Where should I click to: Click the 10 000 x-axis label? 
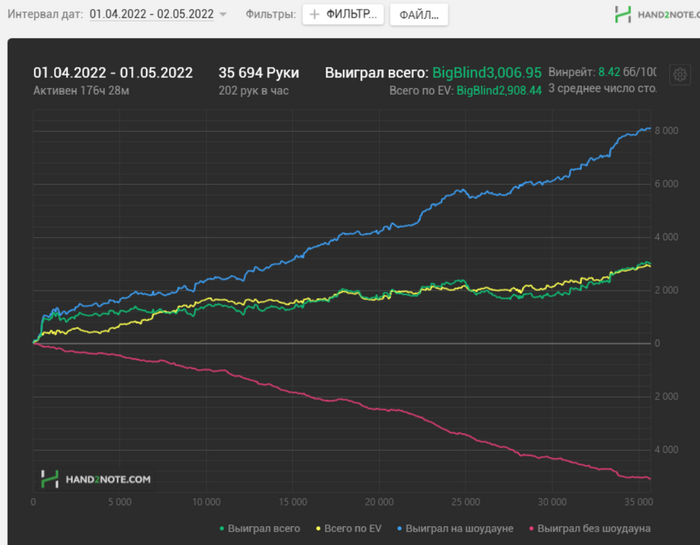[x=206, y=502]
